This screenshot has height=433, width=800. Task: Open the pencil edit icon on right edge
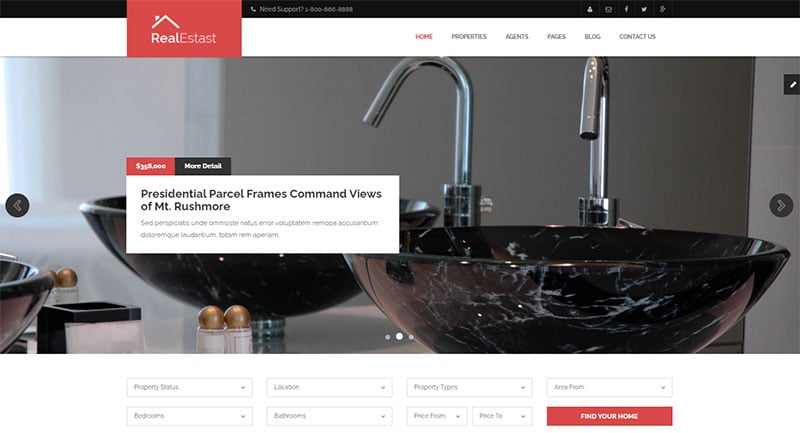point(792,85)
